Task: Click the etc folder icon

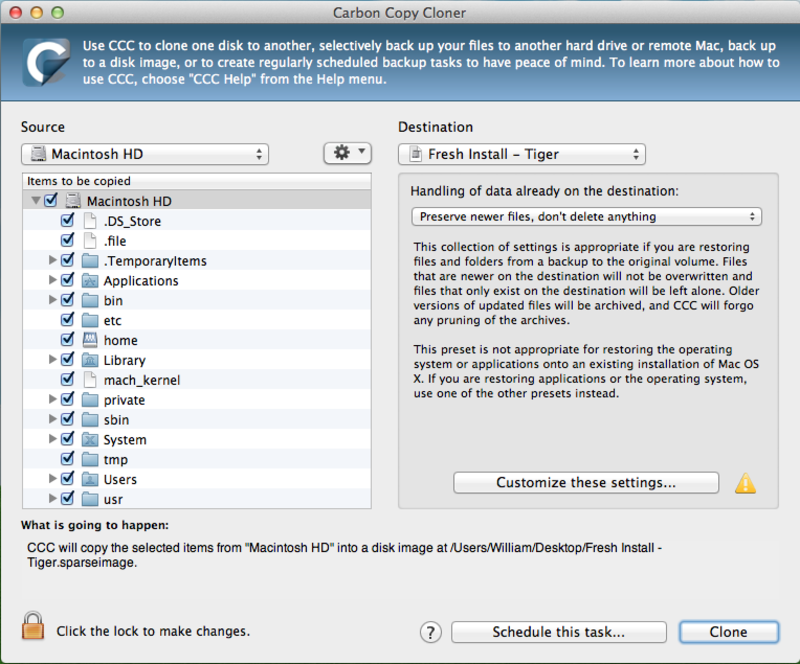Action: [90, 321]
